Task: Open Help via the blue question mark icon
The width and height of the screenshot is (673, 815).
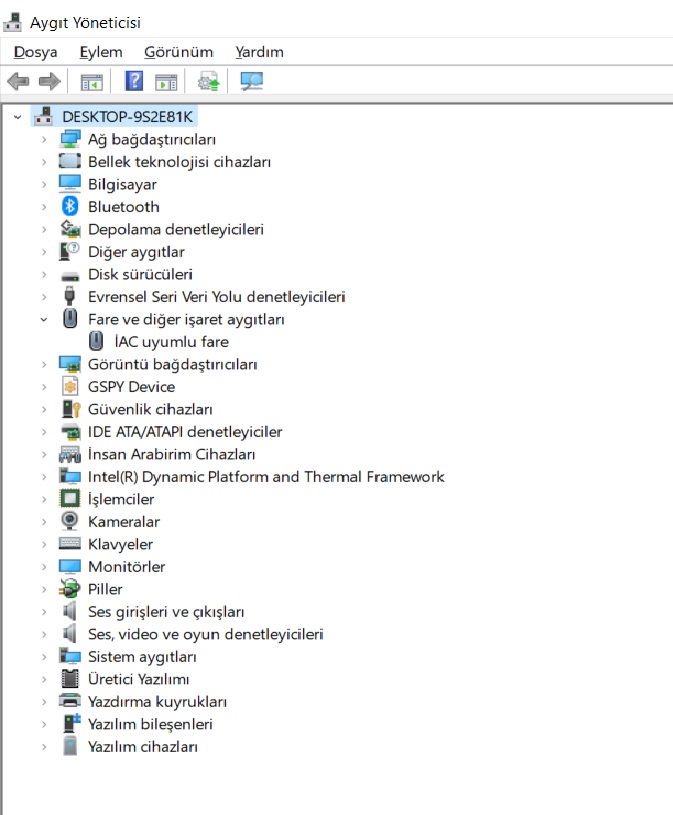Action: click(x=134, y=81)
